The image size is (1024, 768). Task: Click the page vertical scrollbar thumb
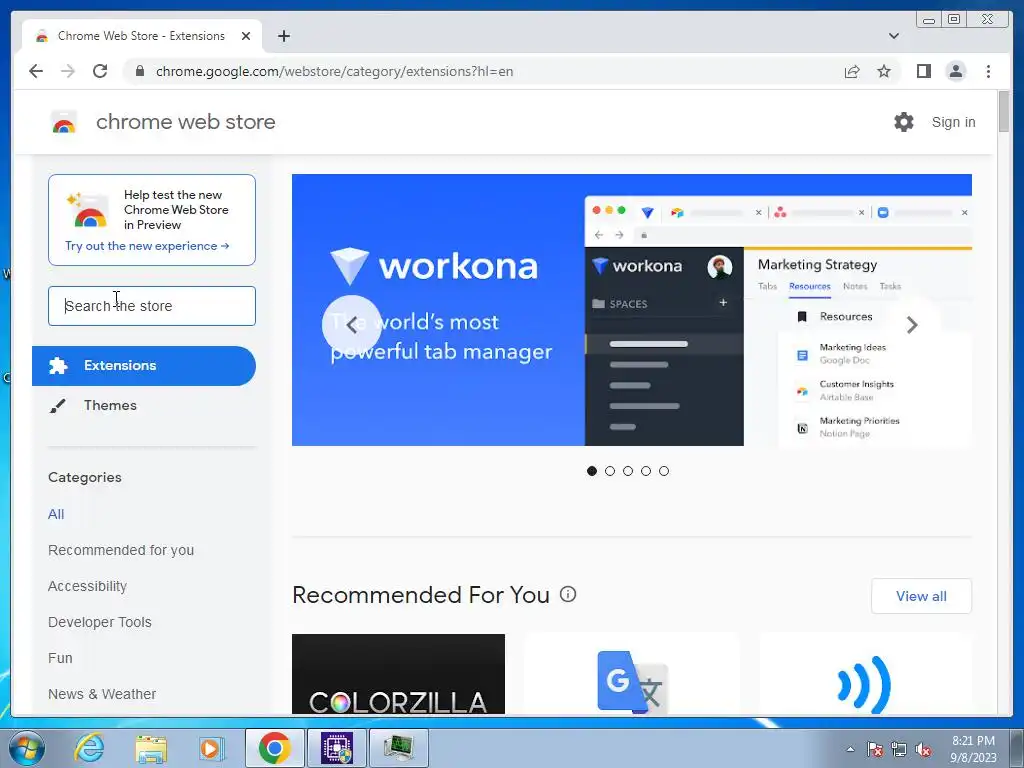point(1004,112)
